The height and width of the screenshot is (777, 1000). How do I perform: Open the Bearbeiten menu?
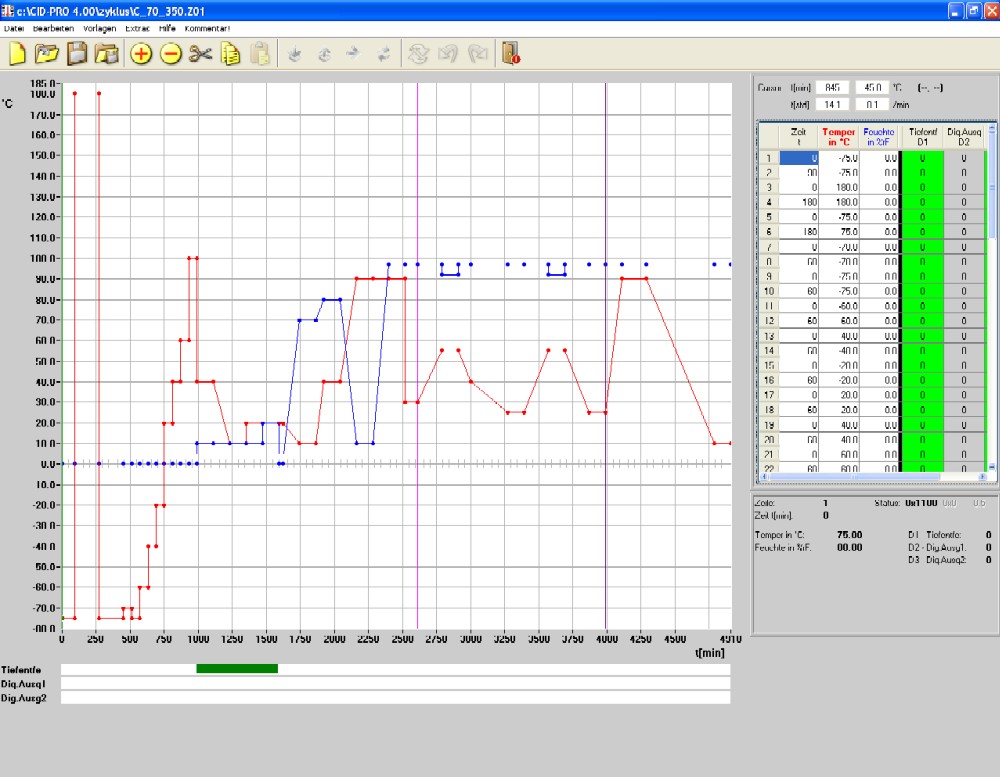54,29
